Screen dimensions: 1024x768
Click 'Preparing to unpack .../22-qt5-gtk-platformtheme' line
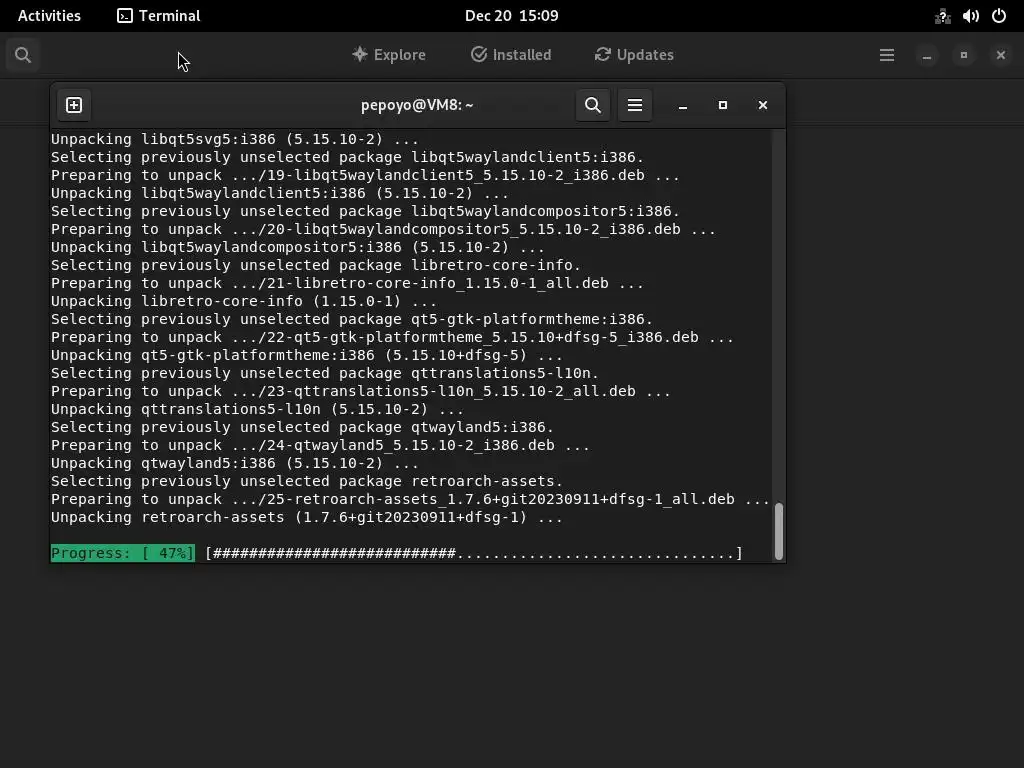[392, 337]
